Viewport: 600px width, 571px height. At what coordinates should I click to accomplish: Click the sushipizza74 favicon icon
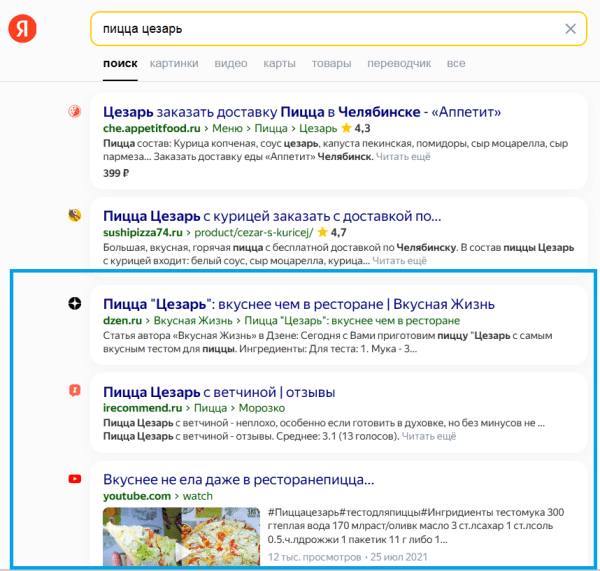click(75, 215)
